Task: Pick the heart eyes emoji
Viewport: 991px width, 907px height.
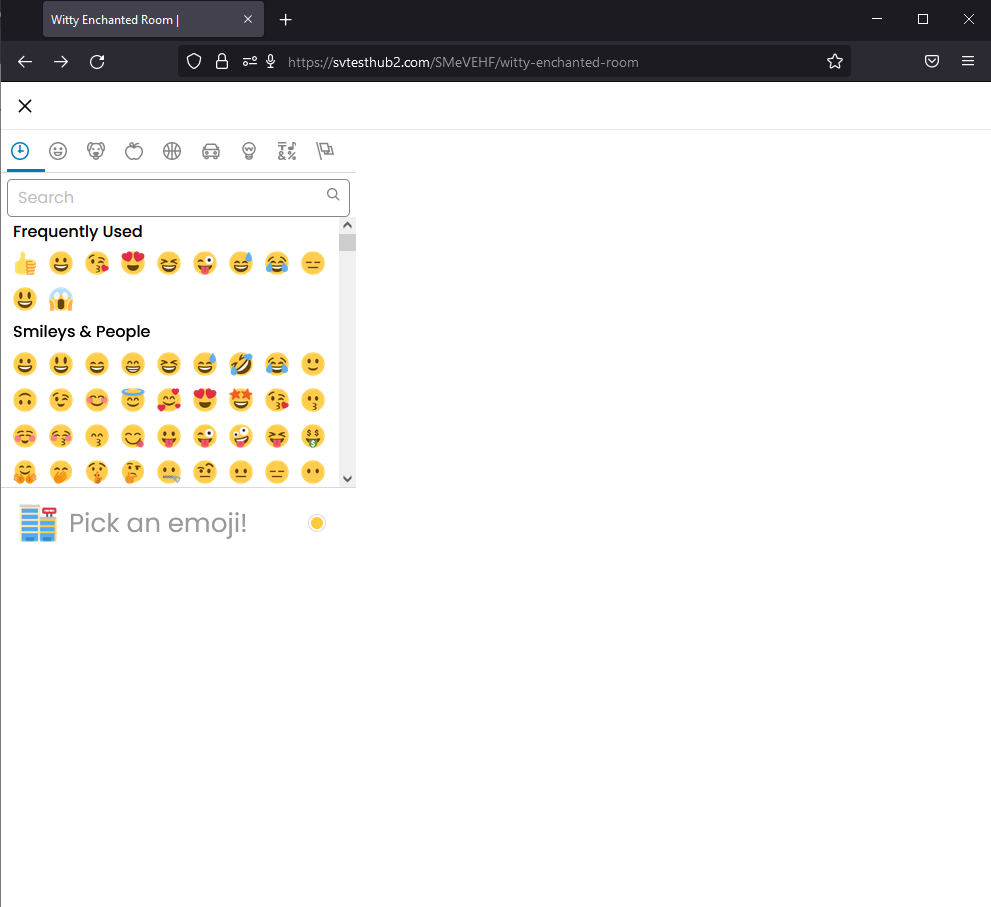Action: tap(133, 263)
